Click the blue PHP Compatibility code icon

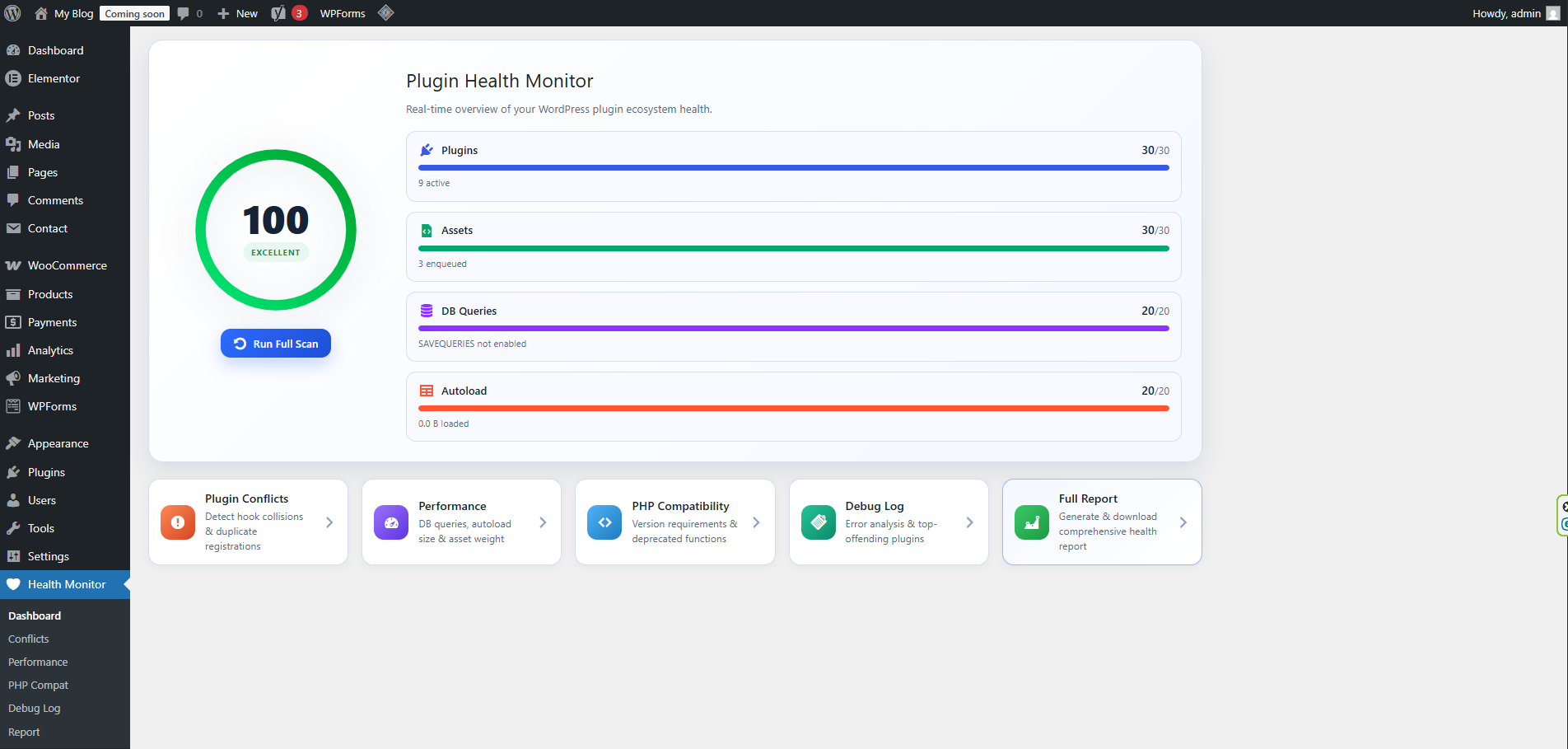604,522
